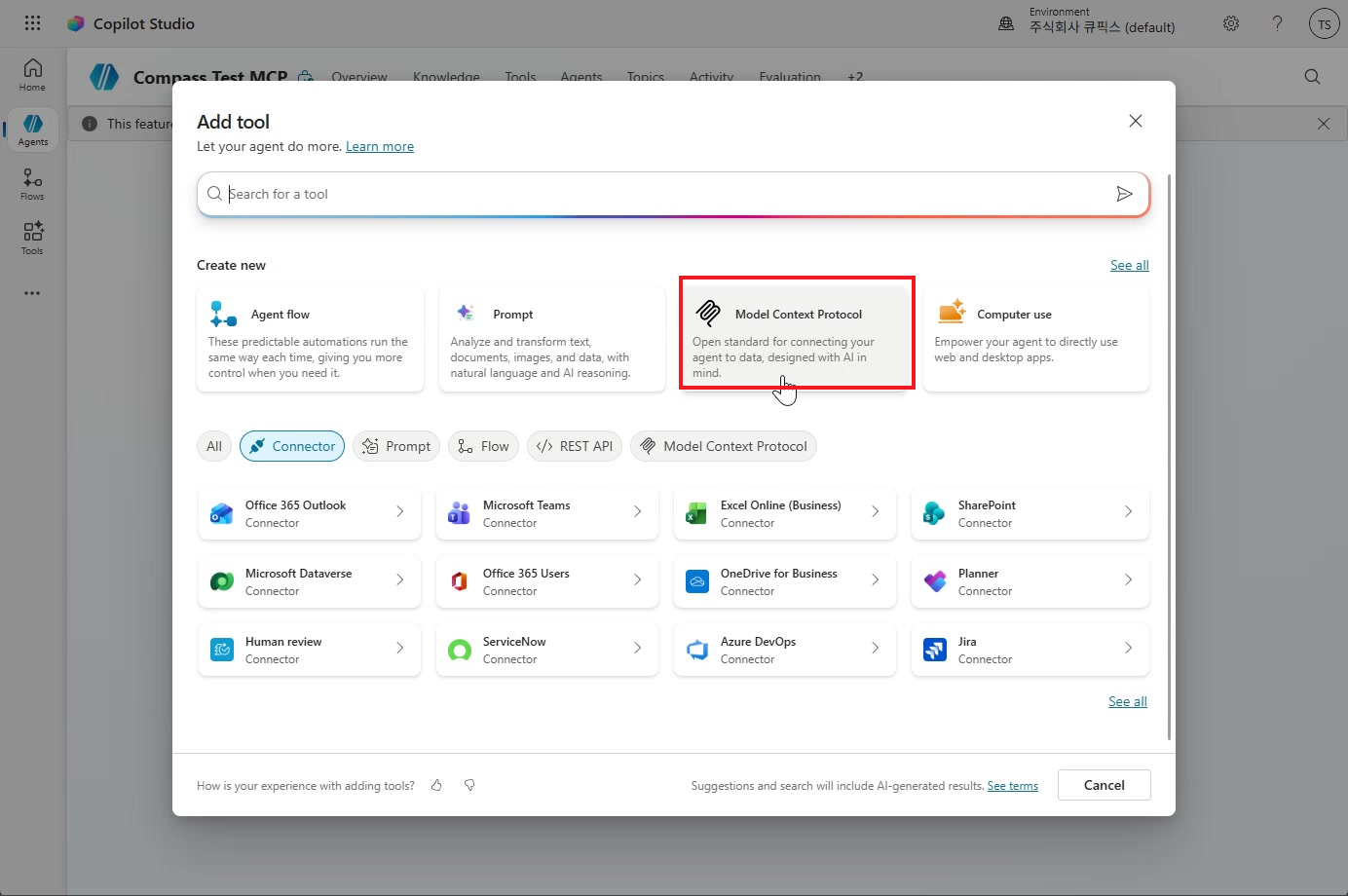Give thumbs up feedback on adding tools
The image size is (1348, 896).
click(436, 785)
